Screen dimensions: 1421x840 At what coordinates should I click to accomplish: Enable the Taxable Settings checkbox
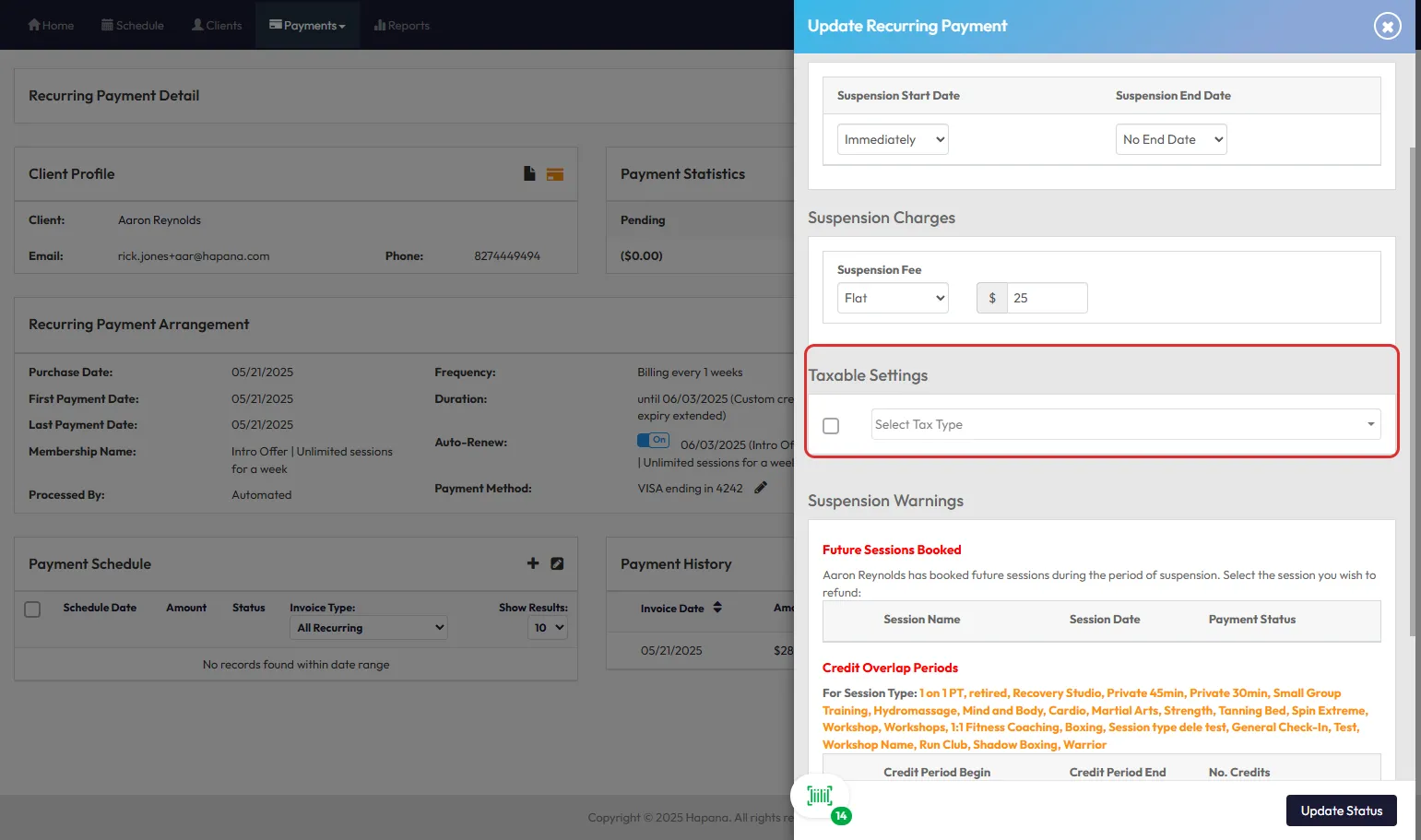(831, 426)
